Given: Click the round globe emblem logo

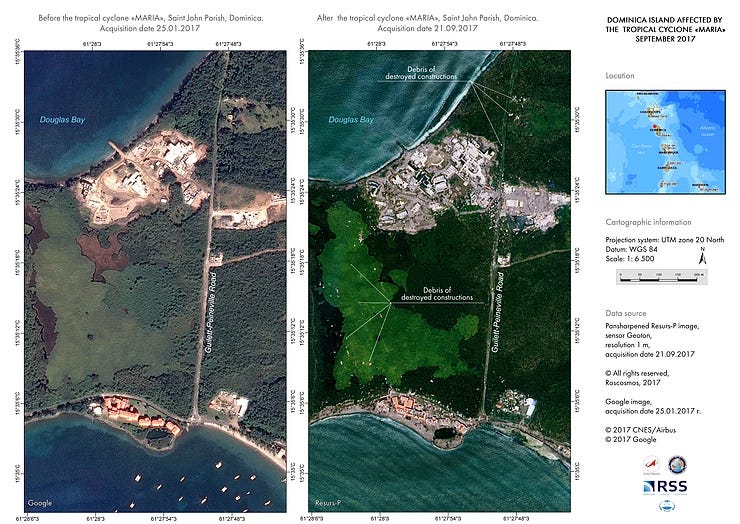Looking at the screenshot, I should coord(677,465).
